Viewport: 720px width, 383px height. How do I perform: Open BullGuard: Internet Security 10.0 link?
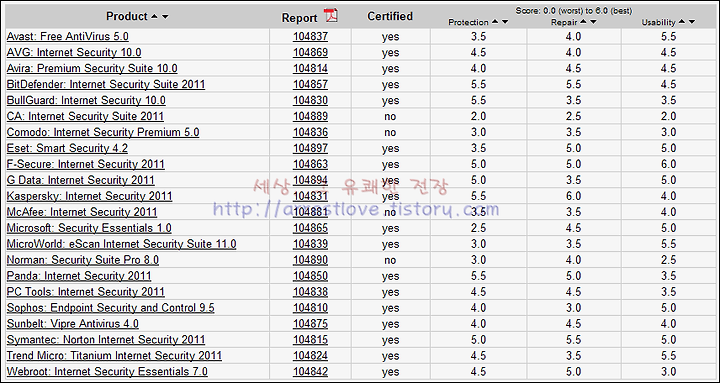pyautogui.click(x=86, y=100)
